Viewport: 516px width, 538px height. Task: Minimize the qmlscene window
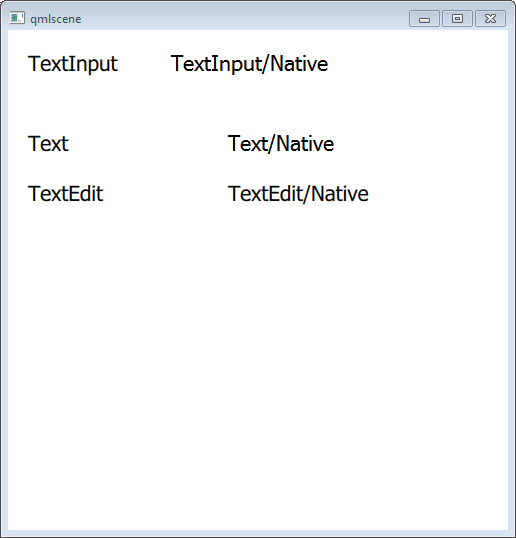(424, 19)
